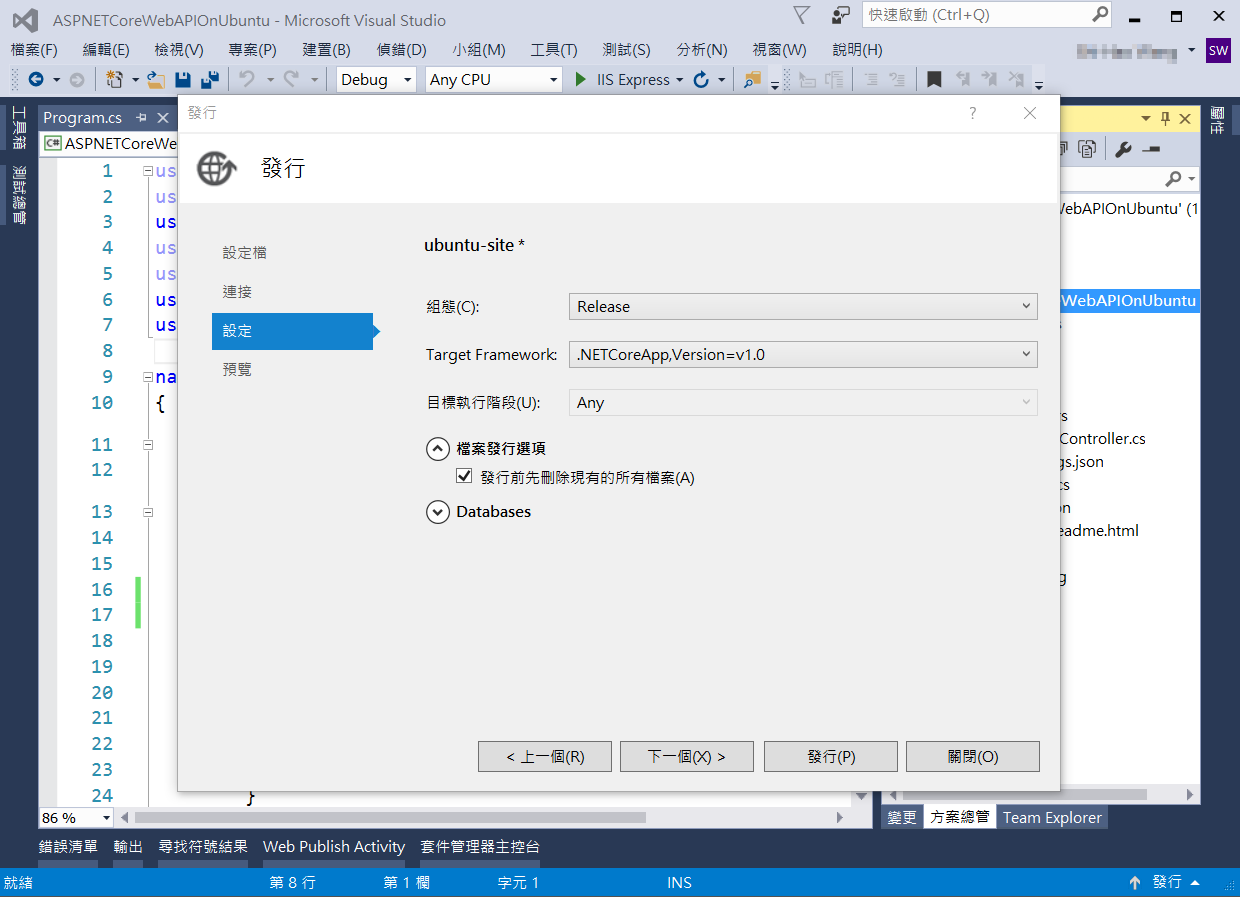Image resolution: width=1240 pixels, height=897 pixels.
Task: Uncheck delete all existing files before publish
Action: point(464,477)
